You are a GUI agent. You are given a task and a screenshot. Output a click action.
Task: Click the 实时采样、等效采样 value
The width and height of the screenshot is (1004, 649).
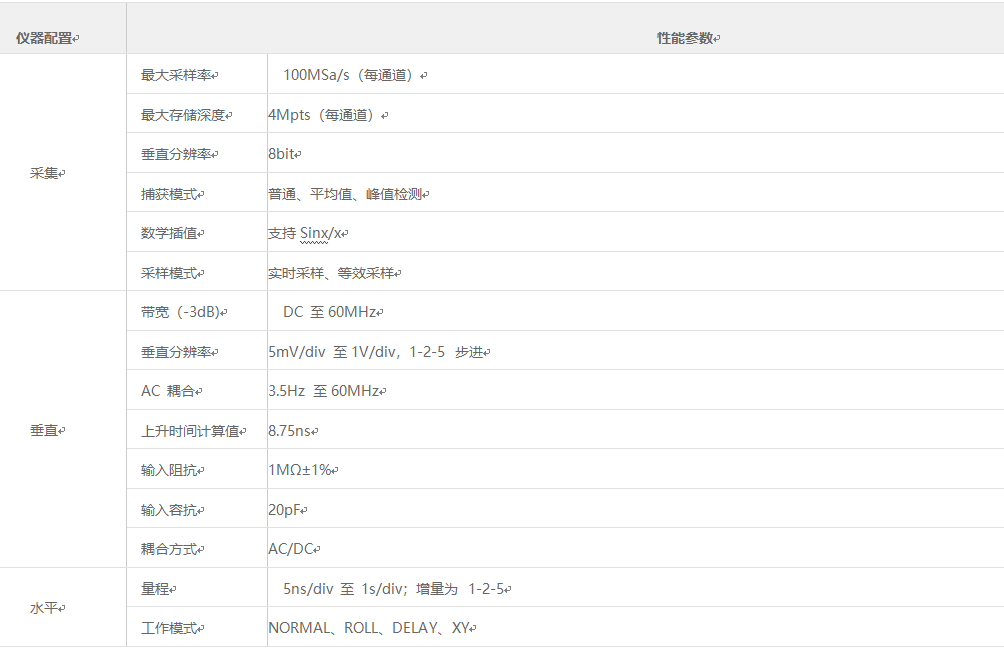[331, 273]
